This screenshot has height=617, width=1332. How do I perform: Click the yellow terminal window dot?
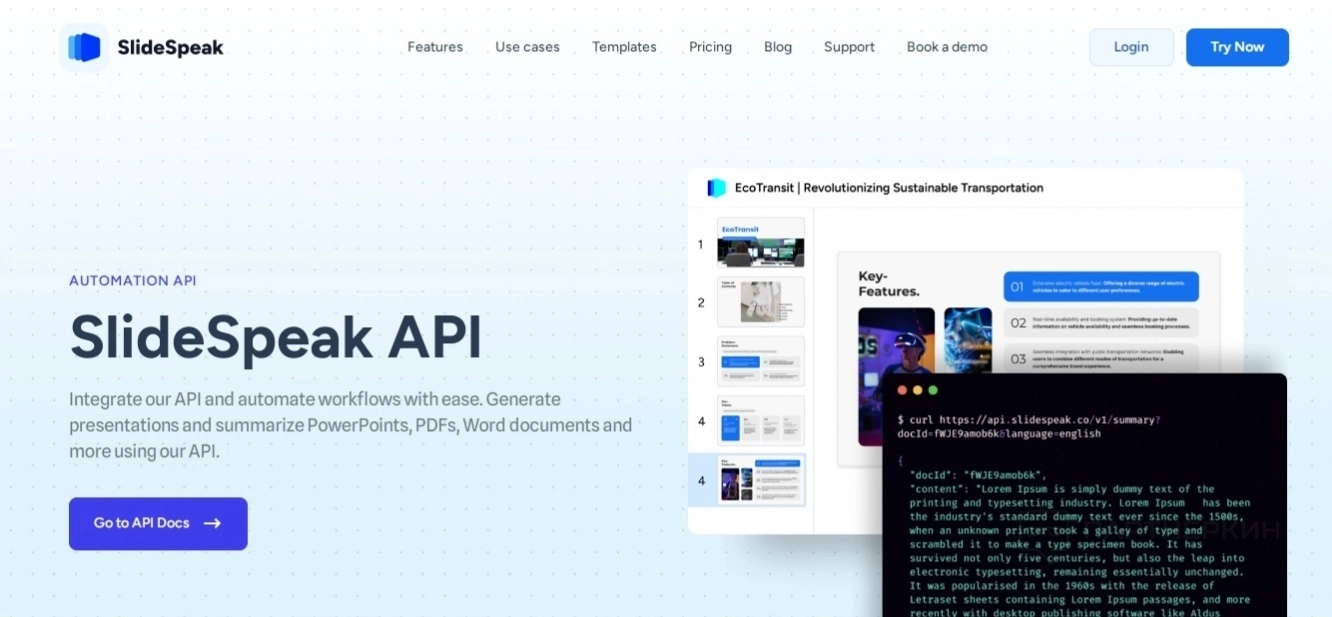tap(918, 390)
